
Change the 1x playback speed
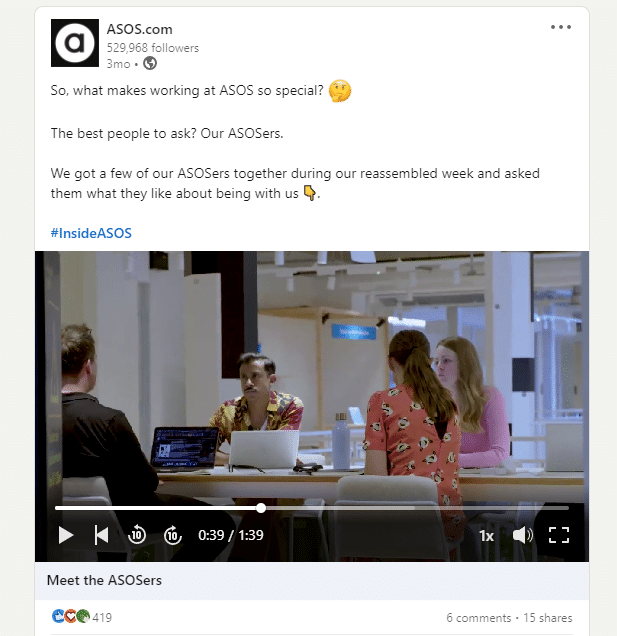click(x=486, y=536)
